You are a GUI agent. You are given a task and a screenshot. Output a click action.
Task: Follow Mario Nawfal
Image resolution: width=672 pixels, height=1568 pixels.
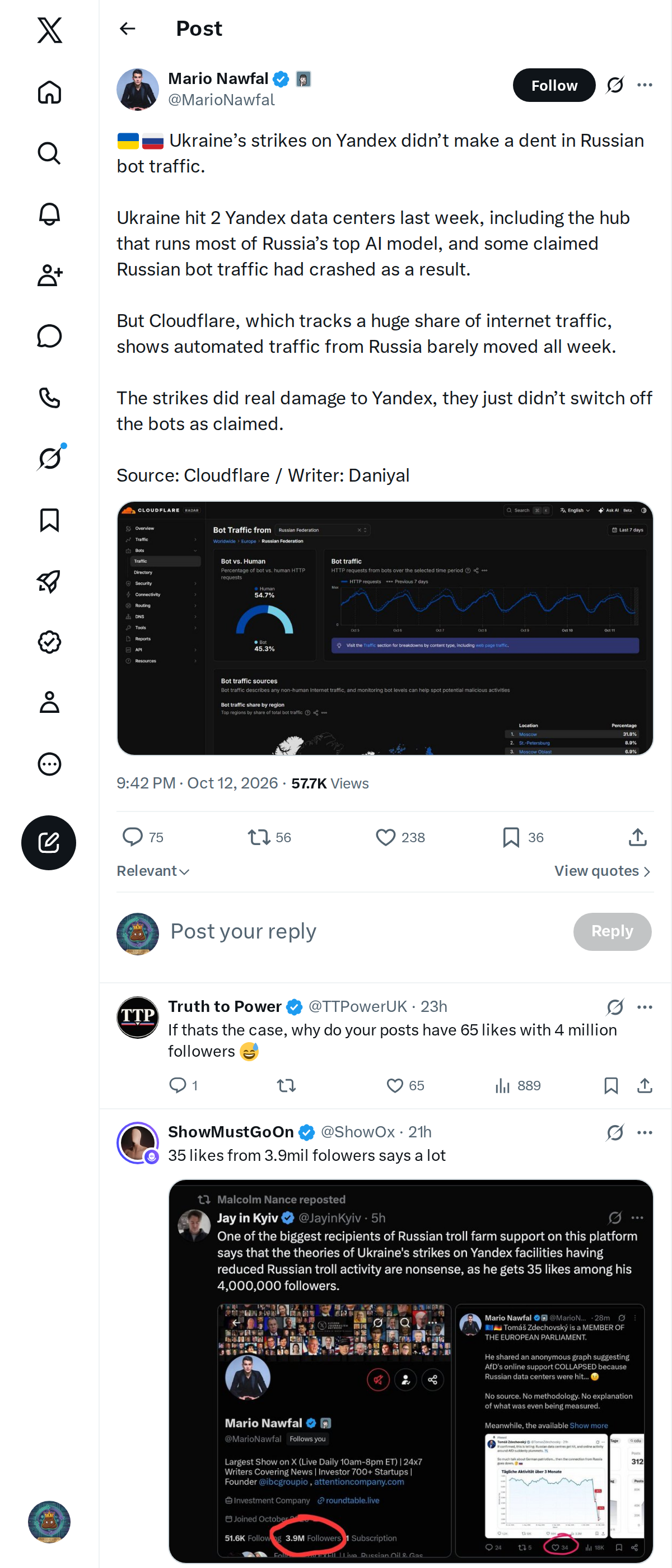pyautogui.click(x=554, y=85)
